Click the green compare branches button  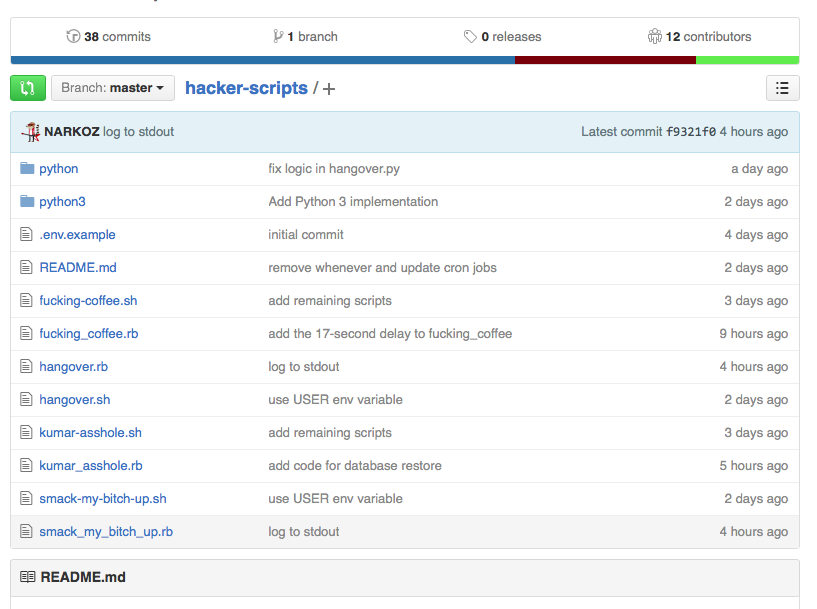click(x=28, y=88)
